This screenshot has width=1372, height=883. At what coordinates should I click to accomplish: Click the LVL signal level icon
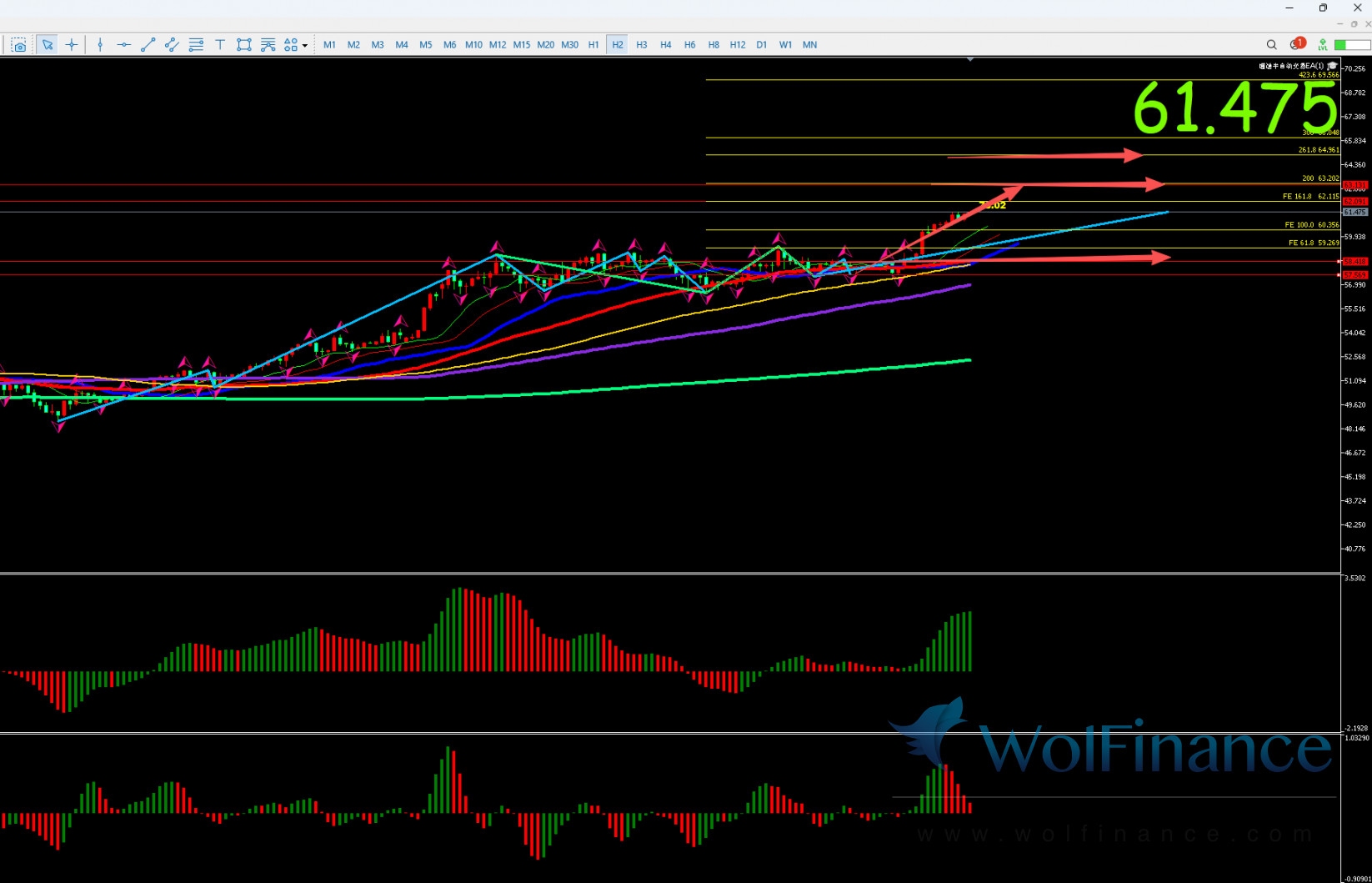click(1322, 45)
